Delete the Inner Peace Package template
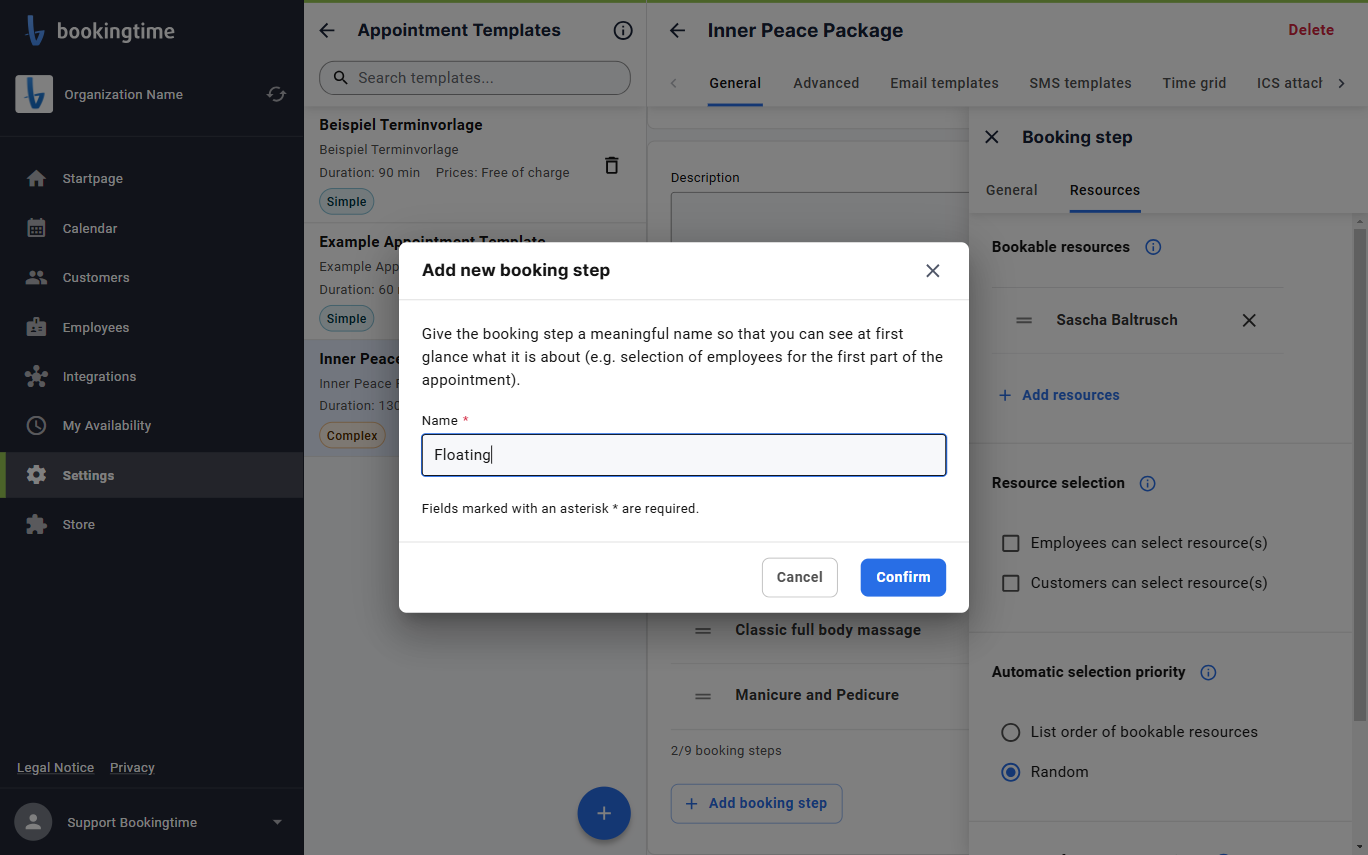This screenshot has height=855, width=1368. pos(1311,30)
